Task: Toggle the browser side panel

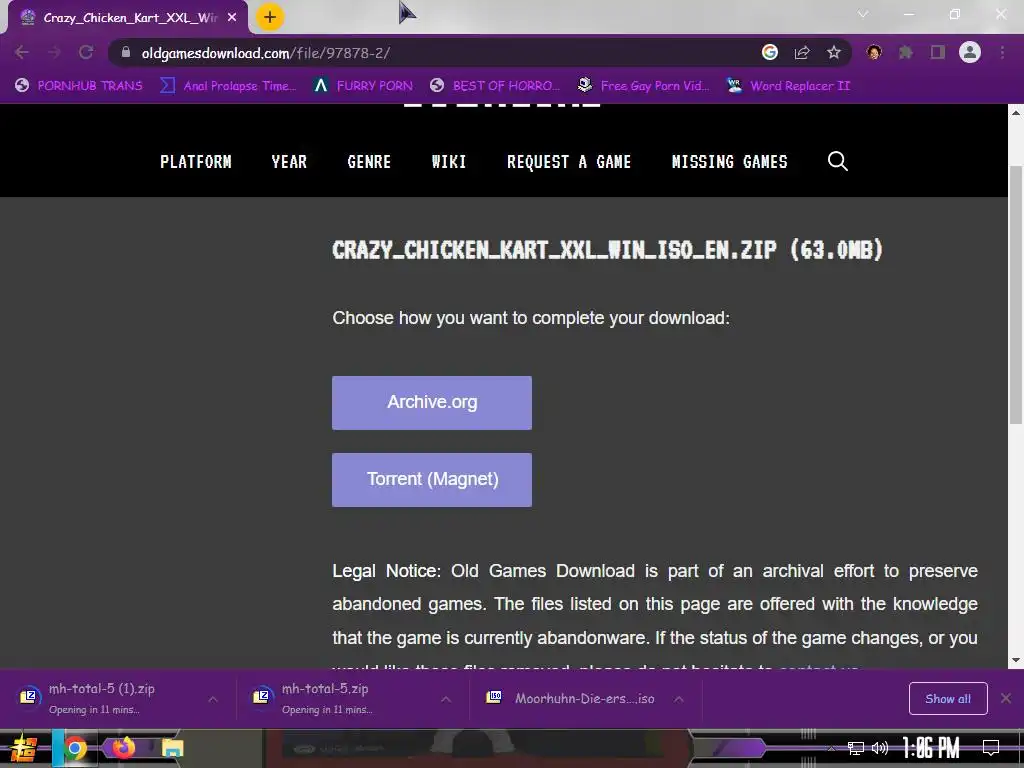Action: pyautogui.click(x=938, y=52)
